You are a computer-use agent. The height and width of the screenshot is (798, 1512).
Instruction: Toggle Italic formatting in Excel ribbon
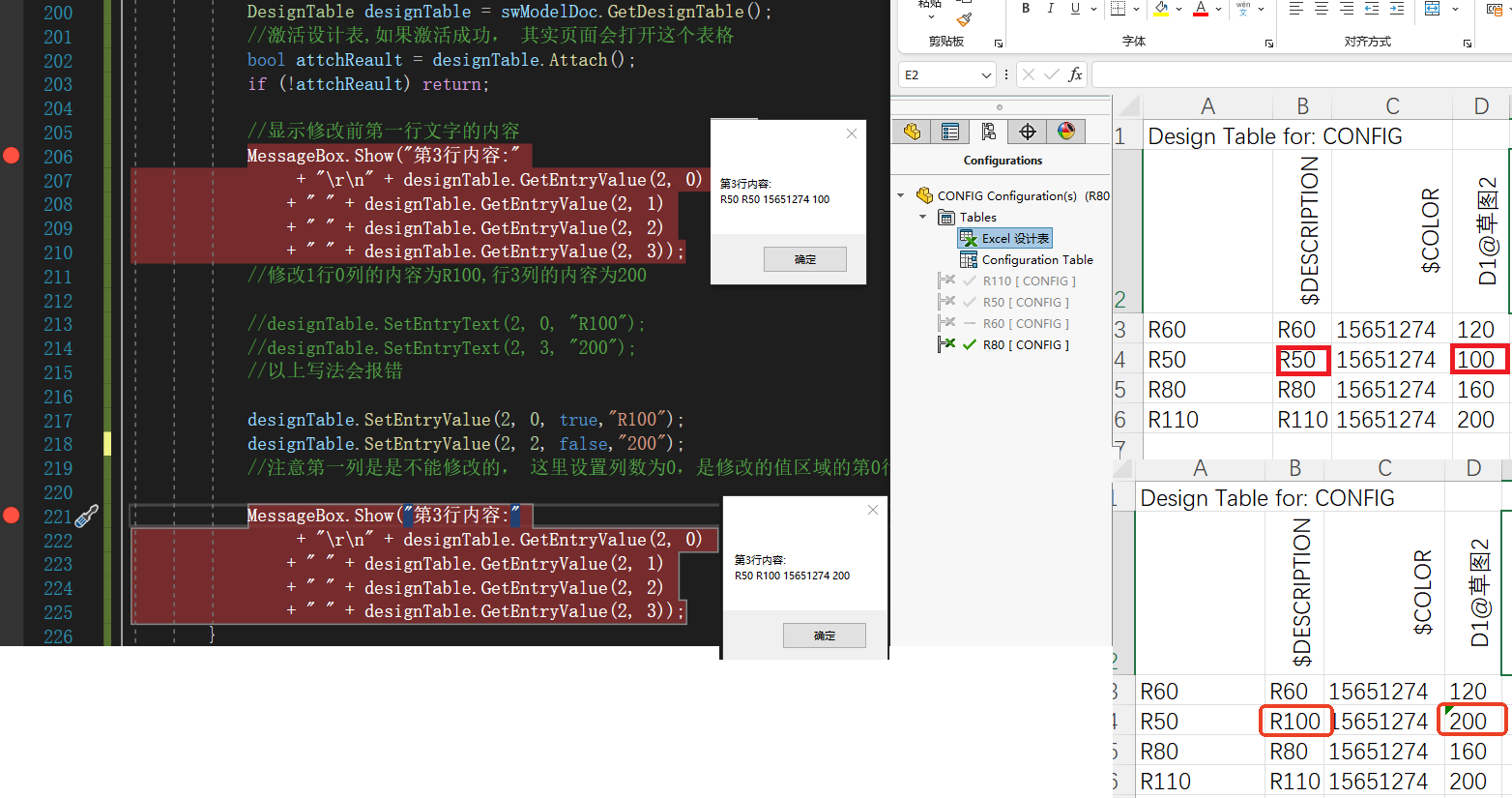(1050, 8)
